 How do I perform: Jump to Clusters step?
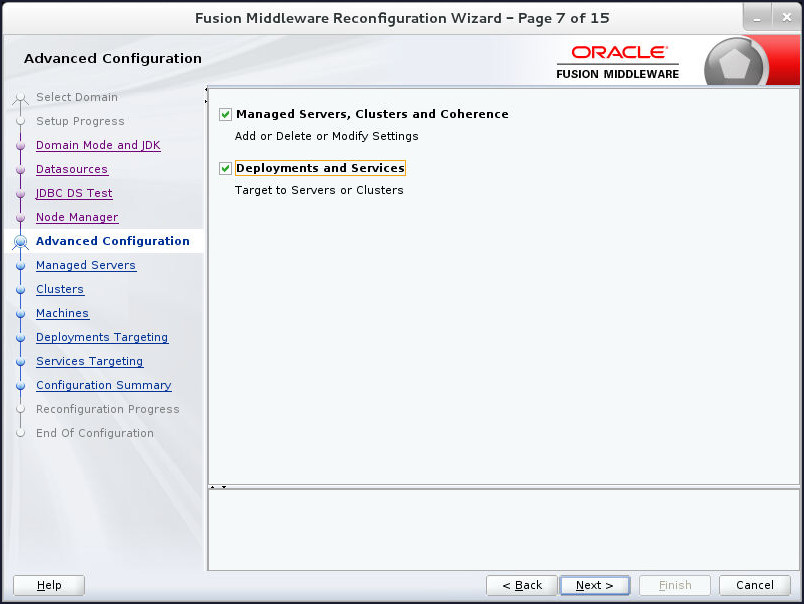click(59, 289)
